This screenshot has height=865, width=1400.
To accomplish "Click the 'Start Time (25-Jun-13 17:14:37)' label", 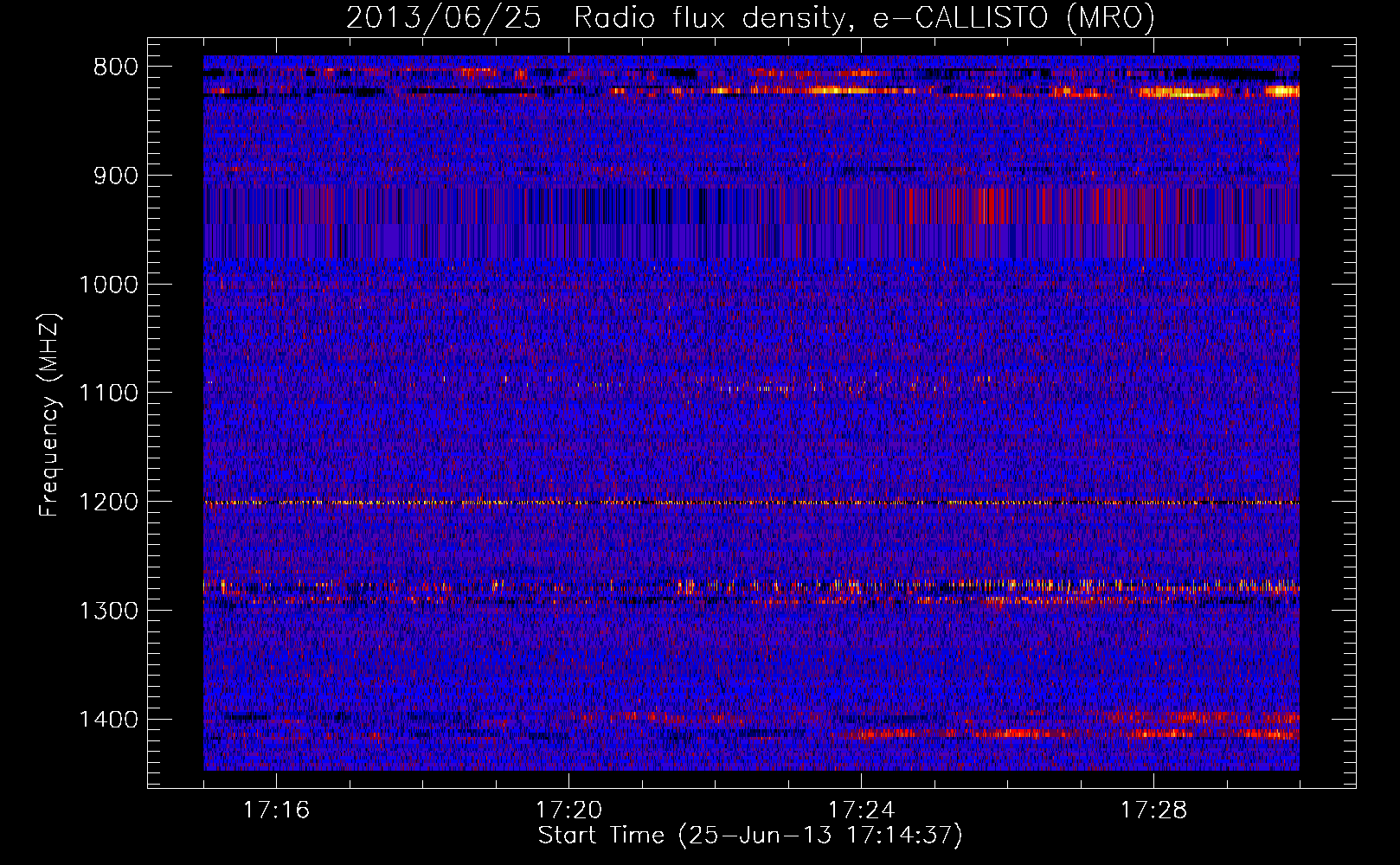I will (750, 836).
